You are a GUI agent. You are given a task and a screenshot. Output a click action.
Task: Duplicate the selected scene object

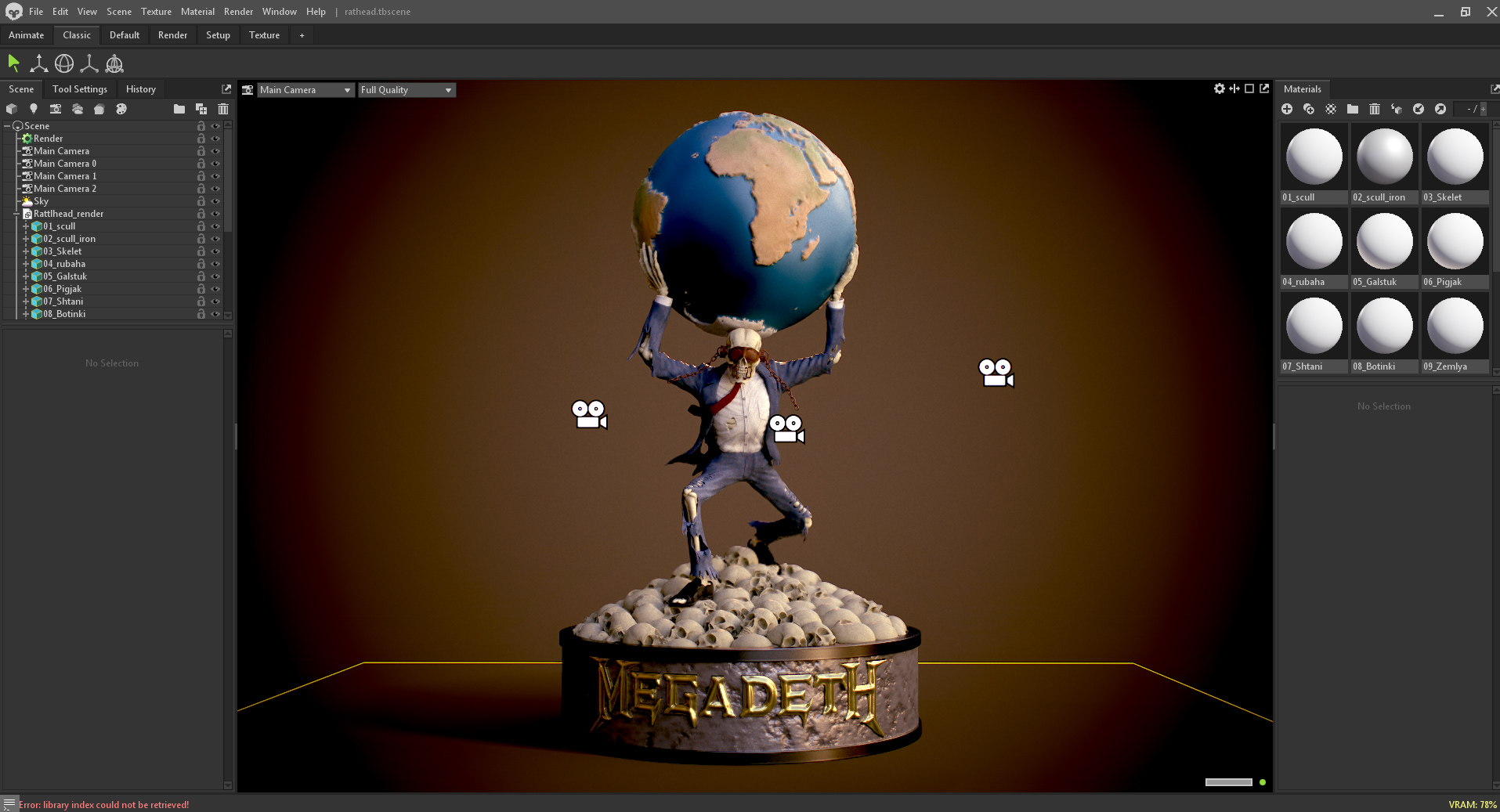point(201,109)
